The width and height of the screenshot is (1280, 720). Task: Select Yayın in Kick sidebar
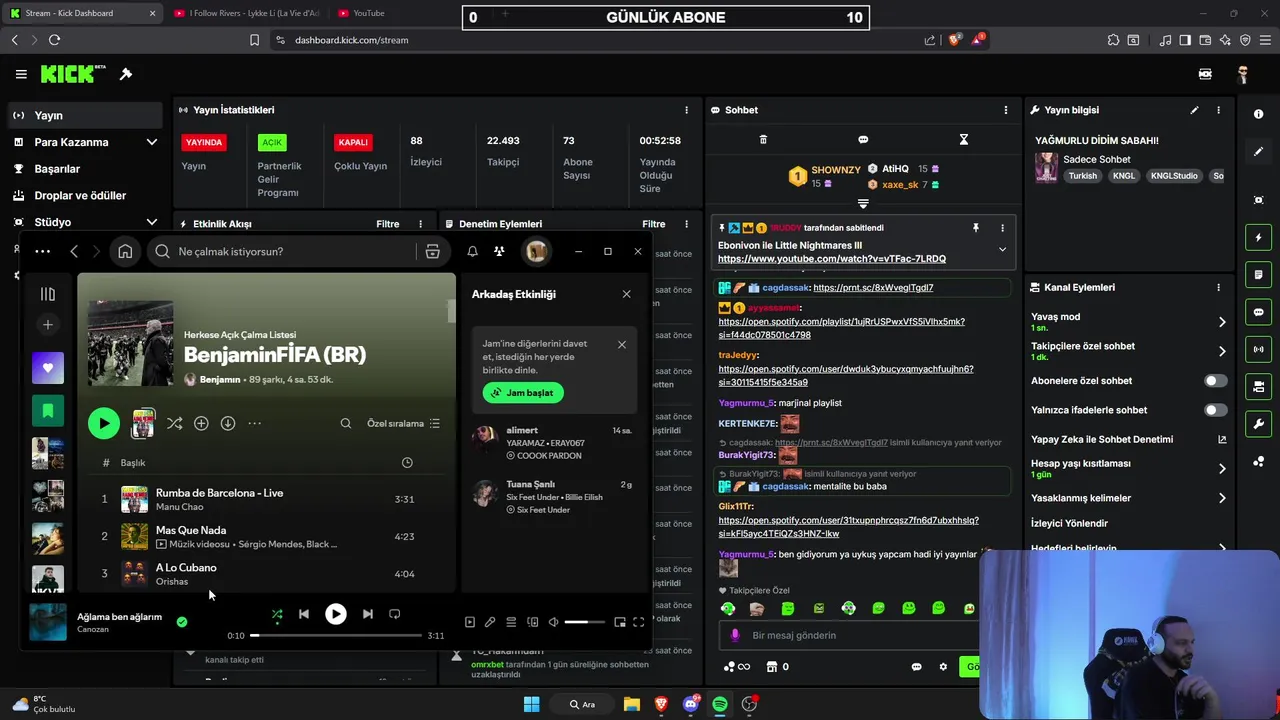[86, 115]
